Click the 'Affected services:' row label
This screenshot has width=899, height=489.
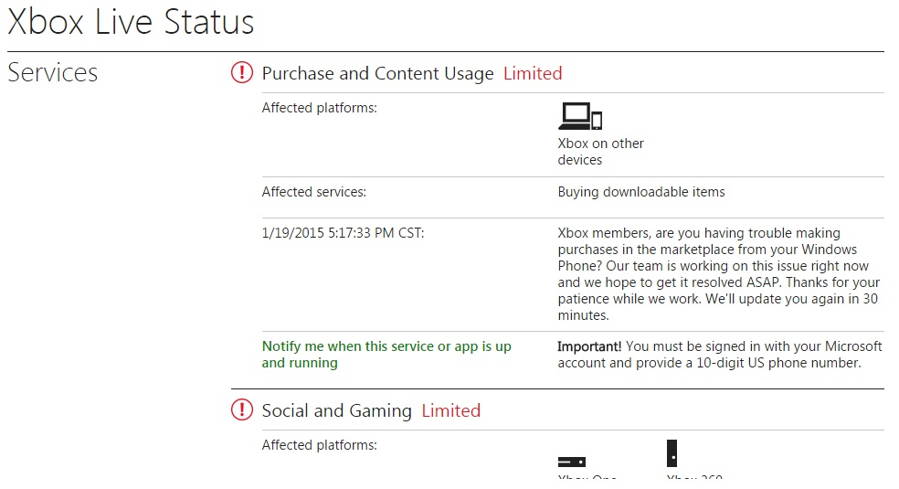pyautogui.click(x=314, y=192)
